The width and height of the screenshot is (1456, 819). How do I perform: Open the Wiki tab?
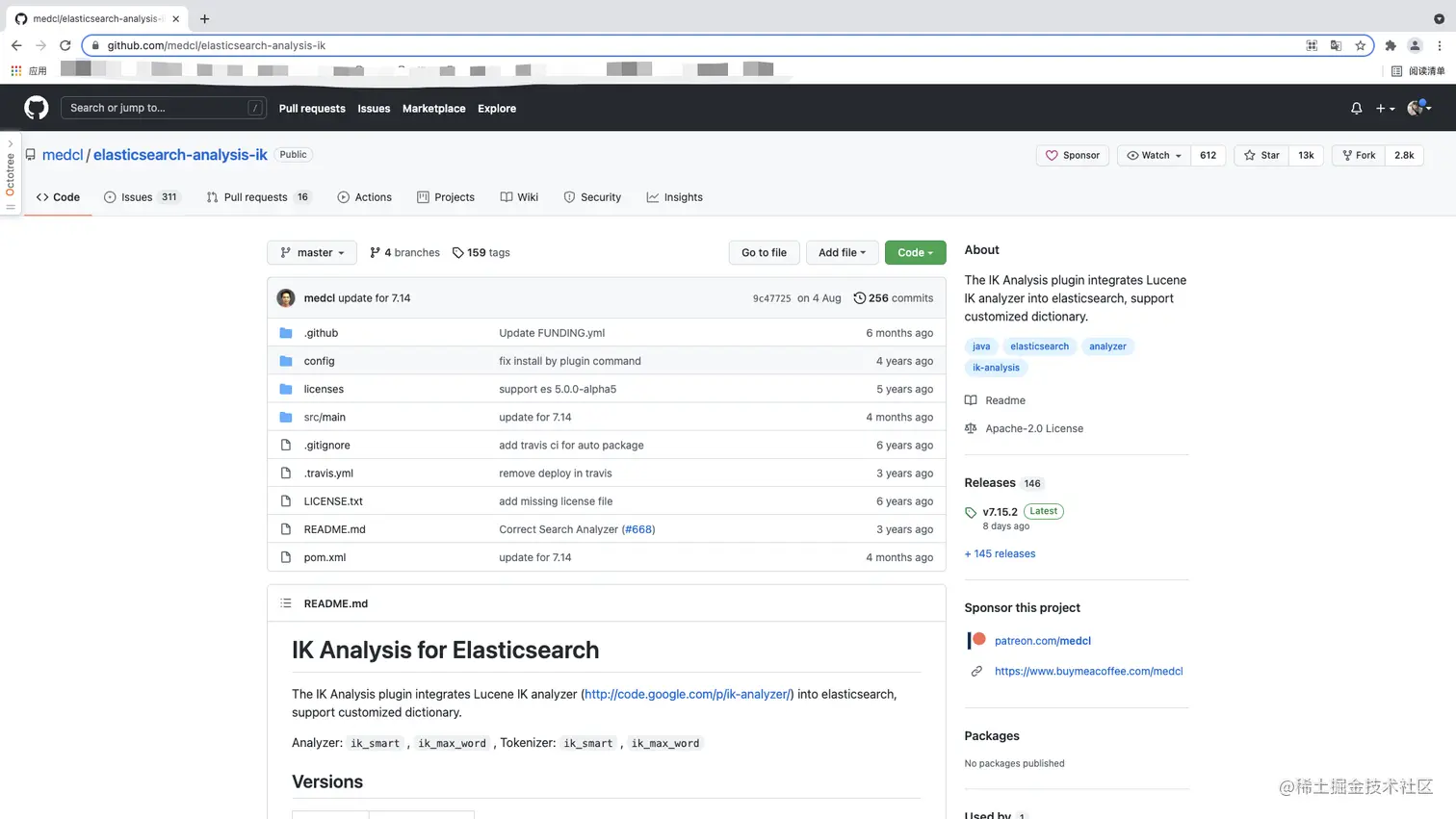(x=519, y=197)
